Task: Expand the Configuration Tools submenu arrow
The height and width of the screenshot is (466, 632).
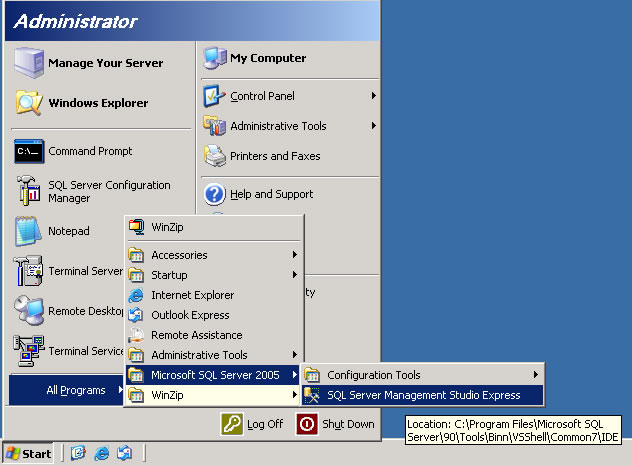Action: pyautogui.click(x=536, y=375)
